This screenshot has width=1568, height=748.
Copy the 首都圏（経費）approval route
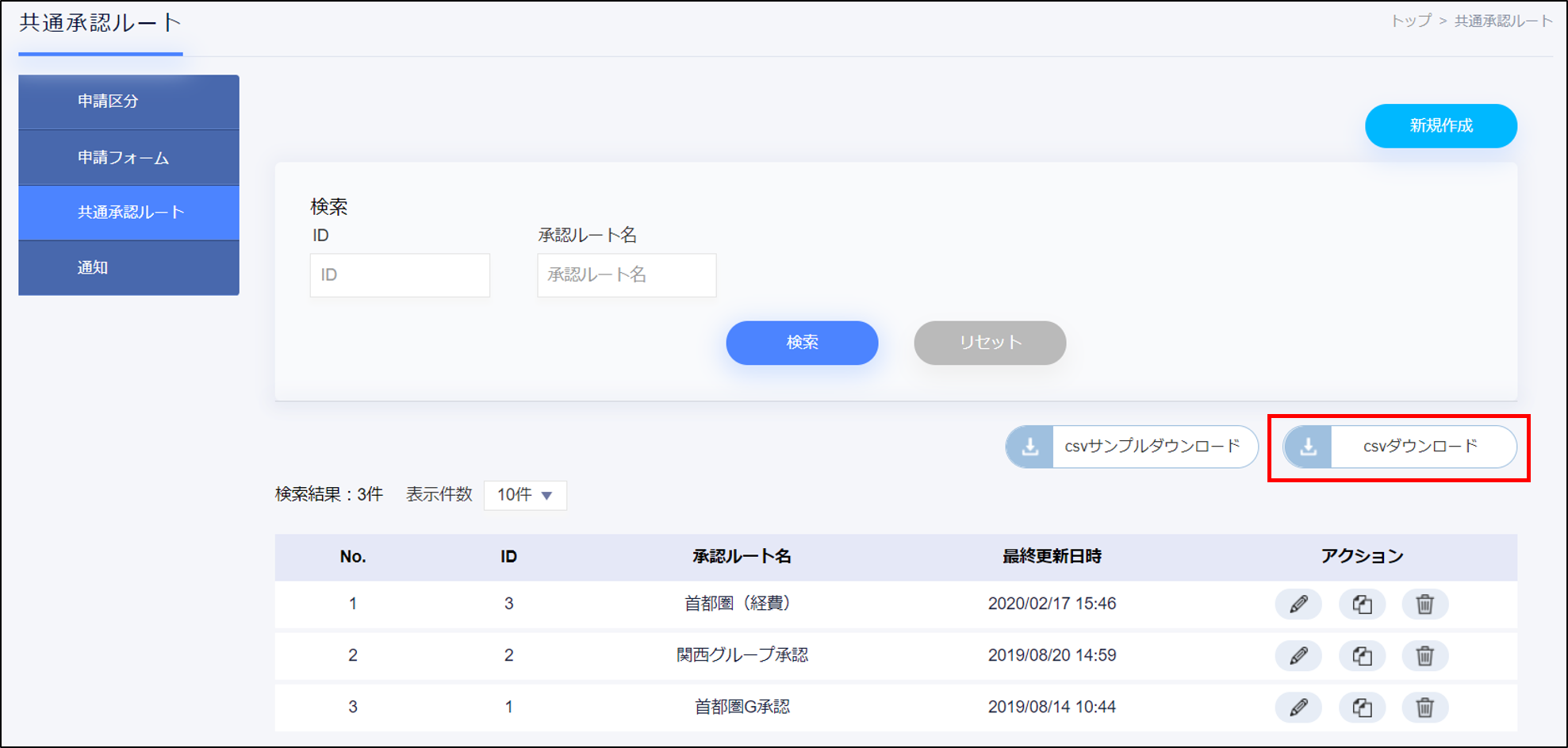(1362, 604)
